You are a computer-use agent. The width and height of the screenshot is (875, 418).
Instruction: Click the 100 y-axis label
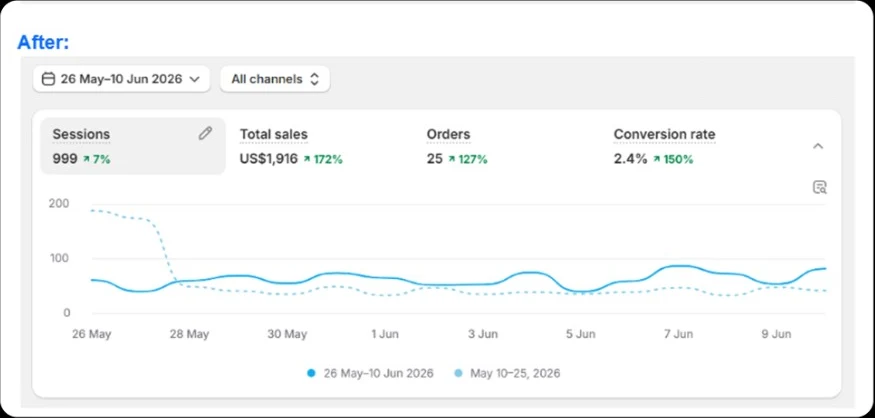(60, 258)
